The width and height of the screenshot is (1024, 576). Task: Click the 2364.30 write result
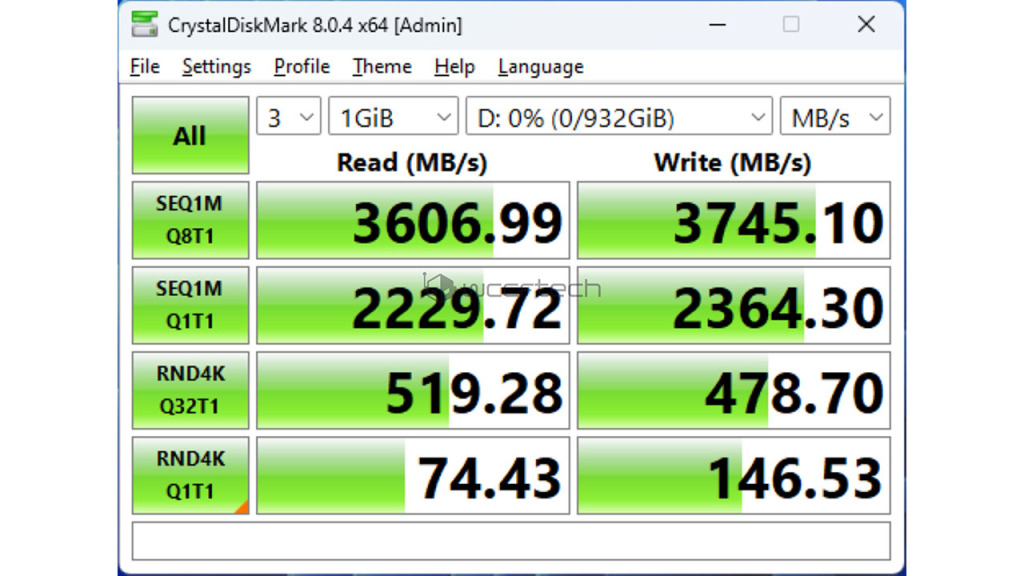point(733,305)
